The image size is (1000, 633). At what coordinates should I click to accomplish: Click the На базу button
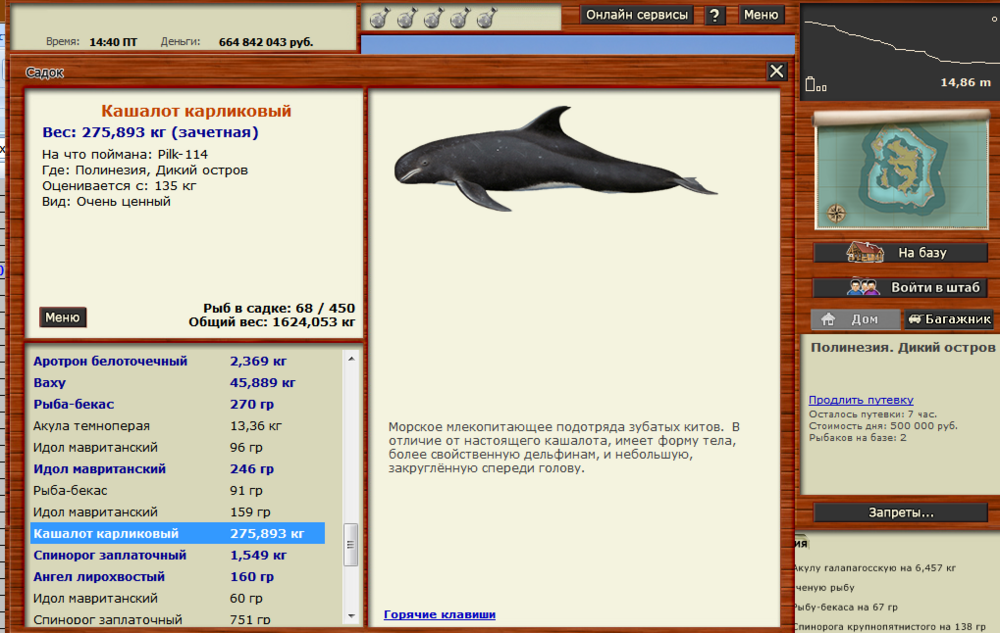click(900, 252)
